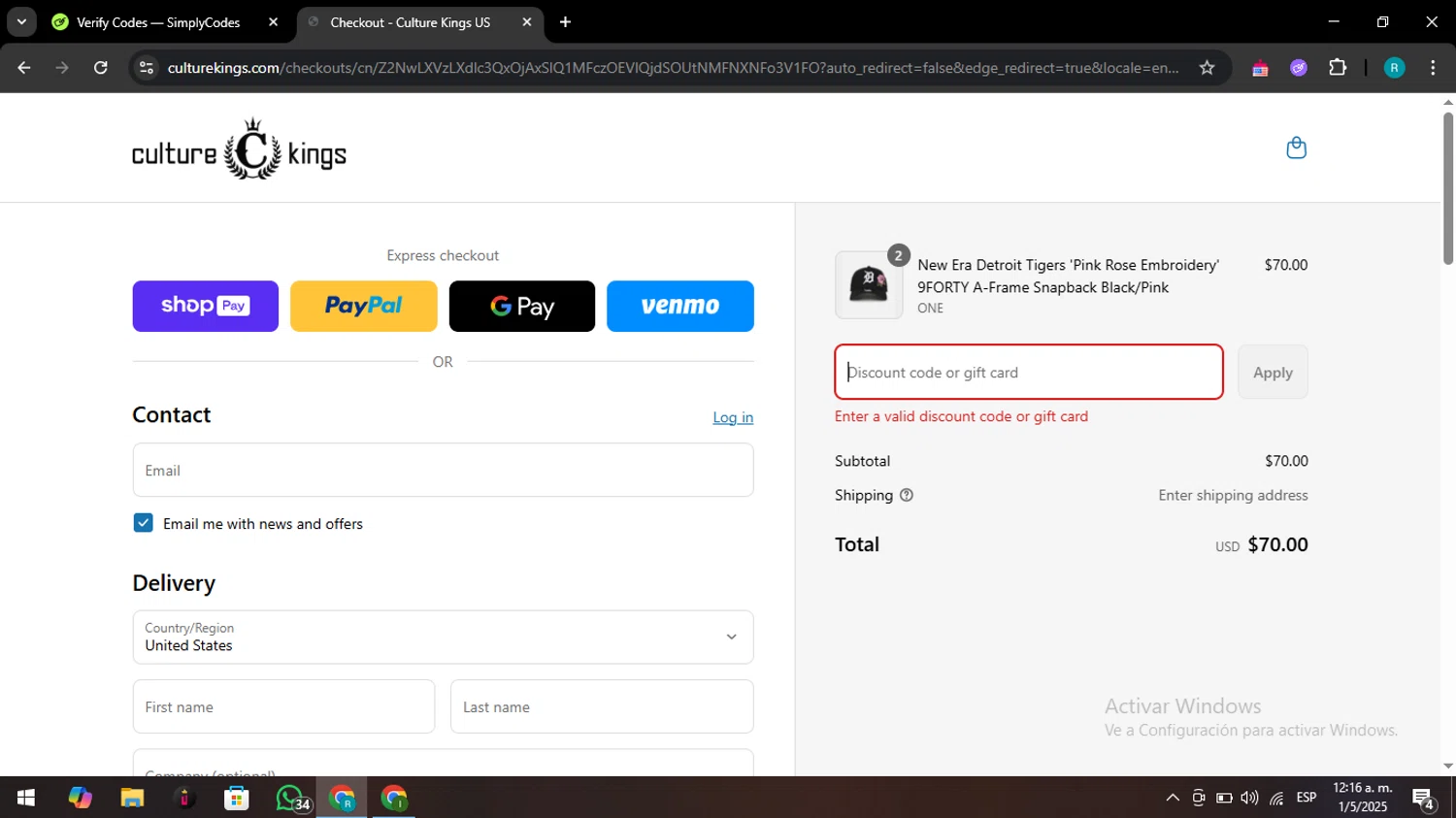Click the address bar URL
This screenshot has height=818, width=1456.
(673, 68)
